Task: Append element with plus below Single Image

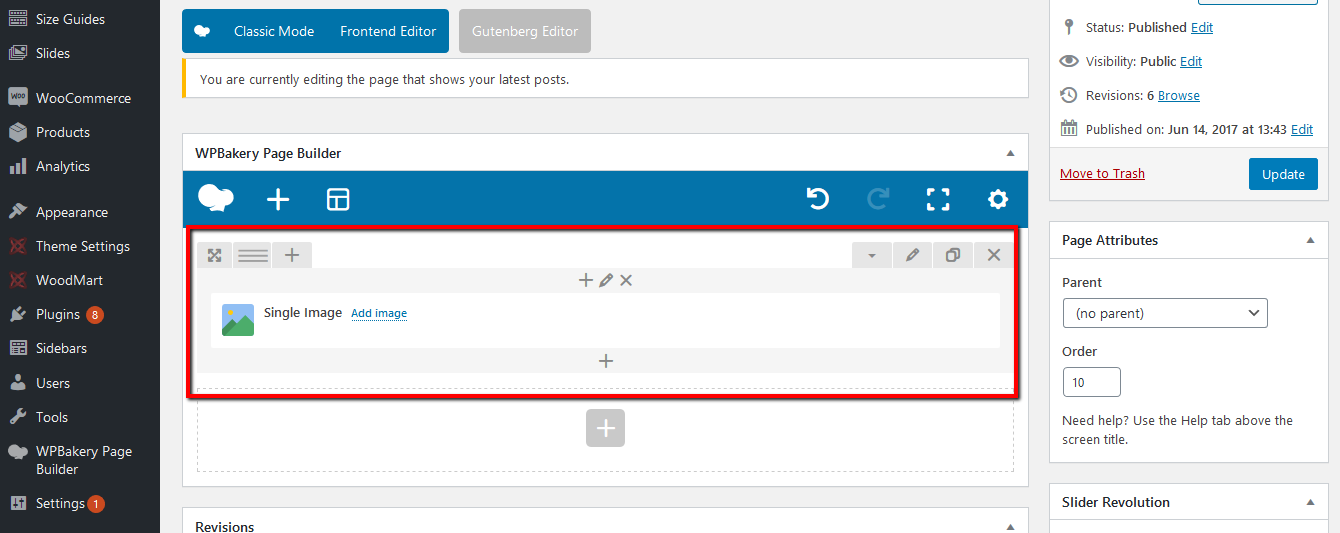Action: 605,361
